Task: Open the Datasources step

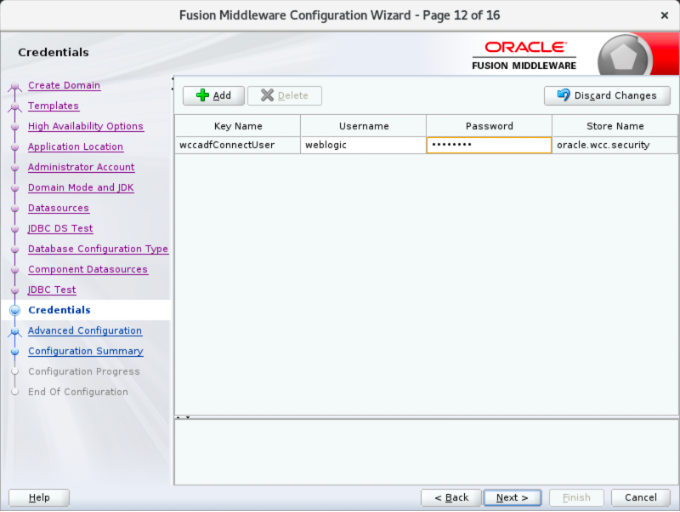Action: [x=59, y=208]
